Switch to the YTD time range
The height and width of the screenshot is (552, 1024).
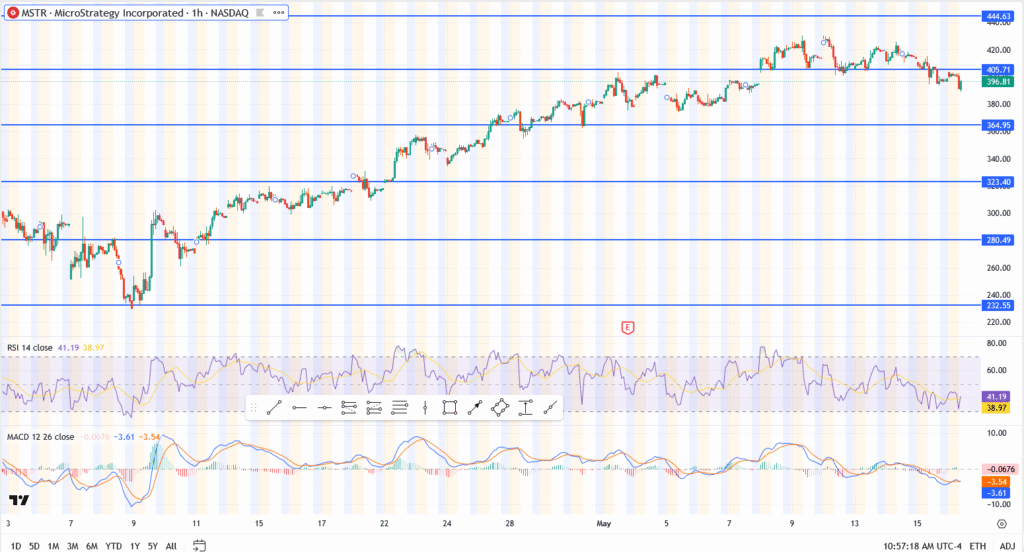click(x=113, y=545)
